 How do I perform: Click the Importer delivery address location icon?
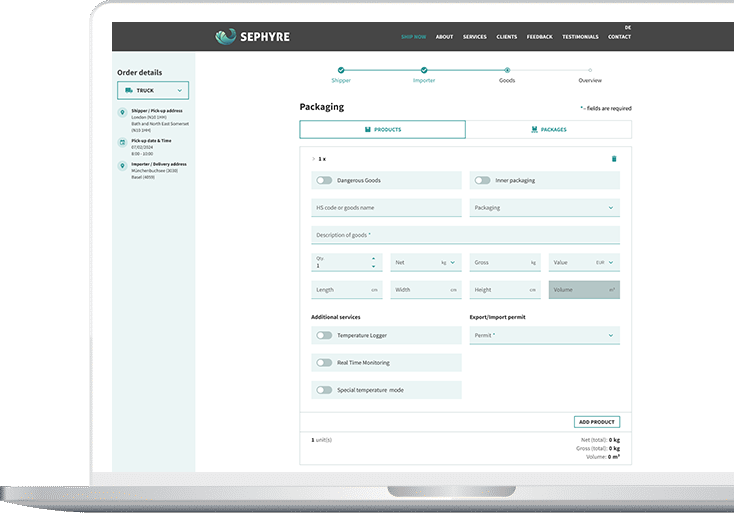coord(122,165)
